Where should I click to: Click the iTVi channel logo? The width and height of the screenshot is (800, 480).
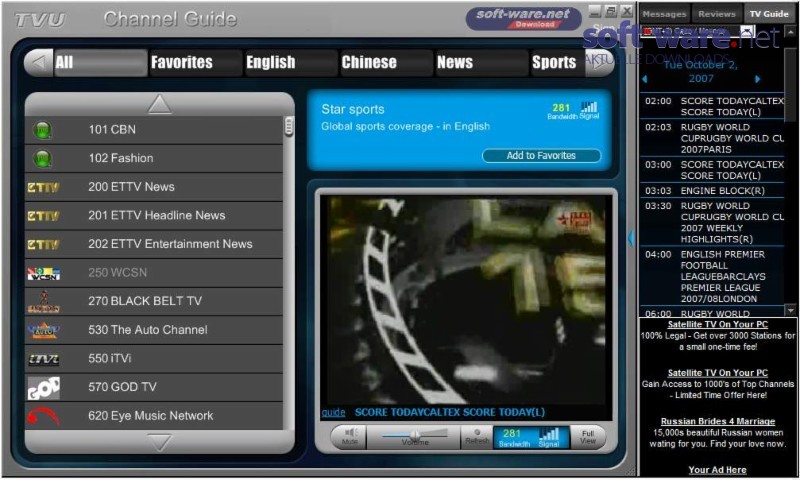[x=43, y=359]
